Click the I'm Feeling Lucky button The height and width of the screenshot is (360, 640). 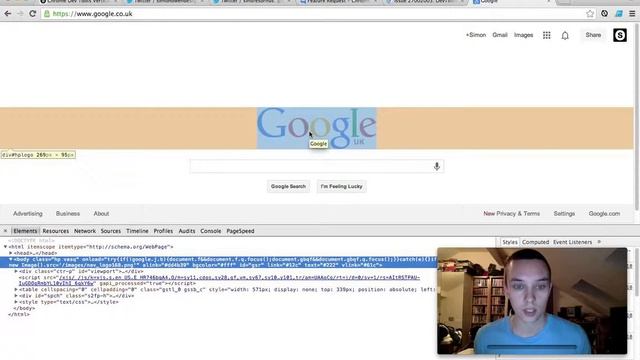point(341,187)
